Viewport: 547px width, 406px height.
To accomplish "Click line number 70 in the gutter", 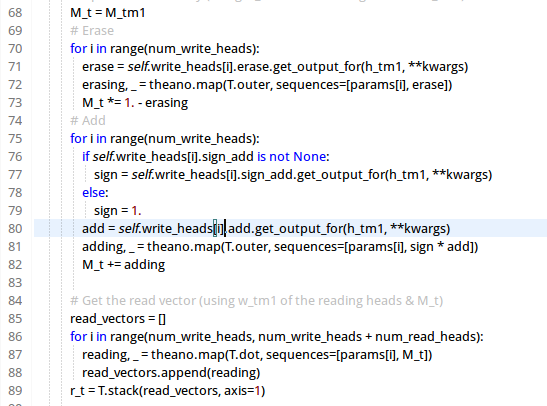I will click(15, 49).
